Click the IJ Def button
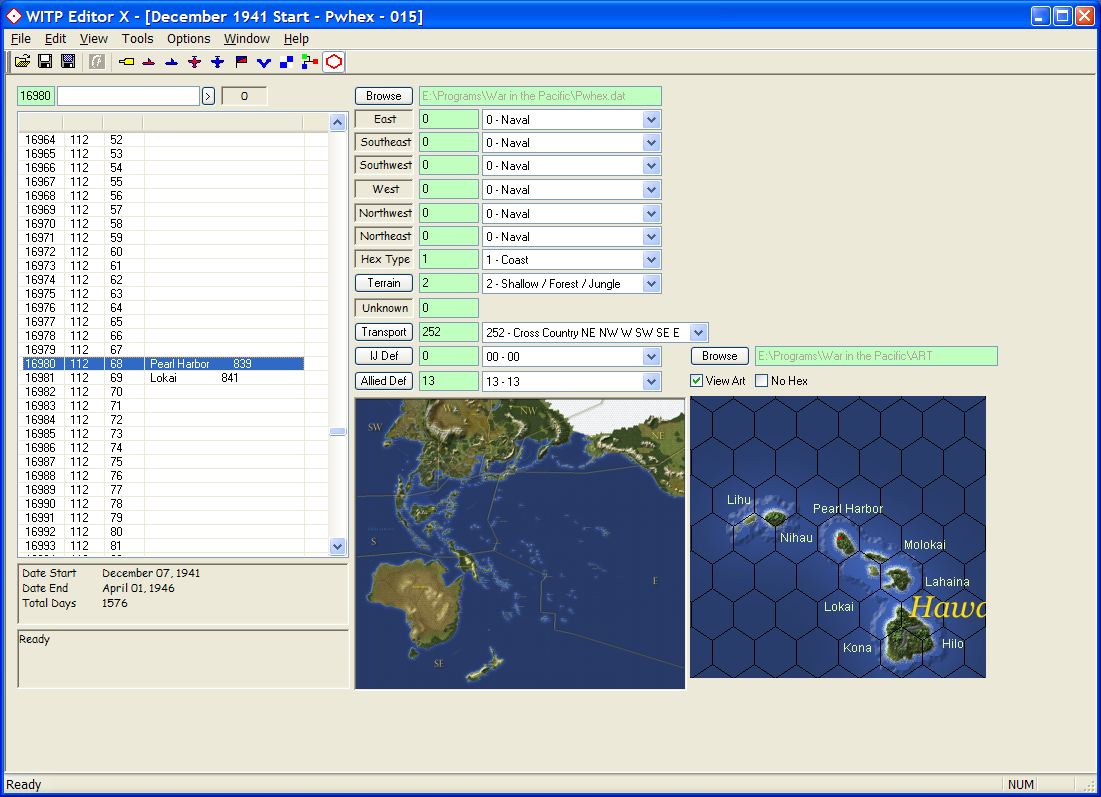This screenshot has width=1101, height=797. [383, 356]
